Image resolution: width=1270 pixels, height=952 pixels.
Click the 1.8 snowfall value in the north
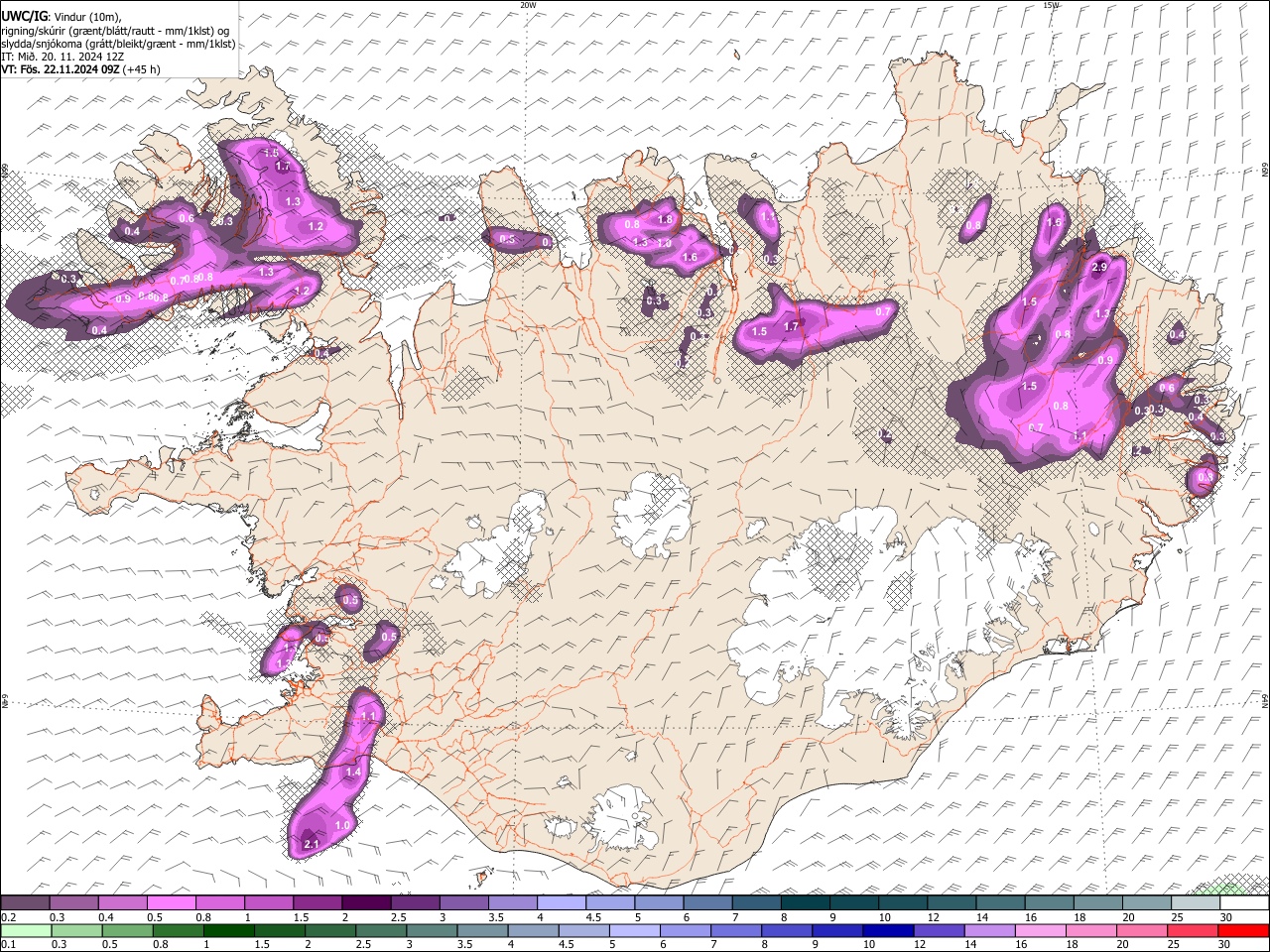point(665,219)
